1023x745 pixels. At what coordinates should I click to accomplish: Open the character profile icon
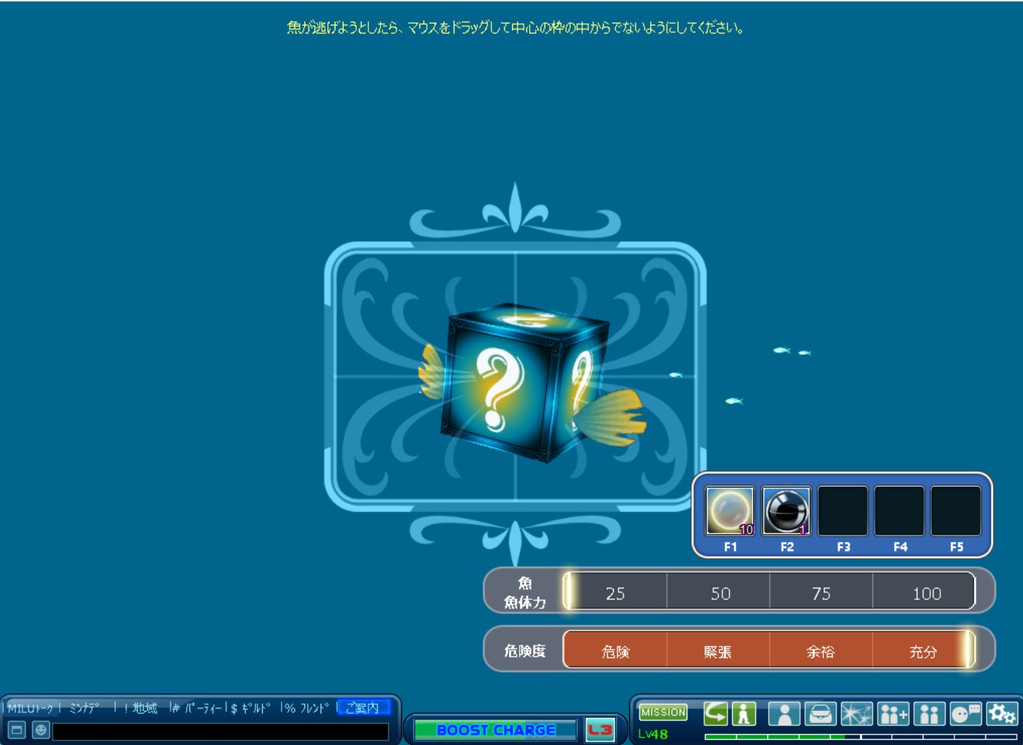(784, 713)
